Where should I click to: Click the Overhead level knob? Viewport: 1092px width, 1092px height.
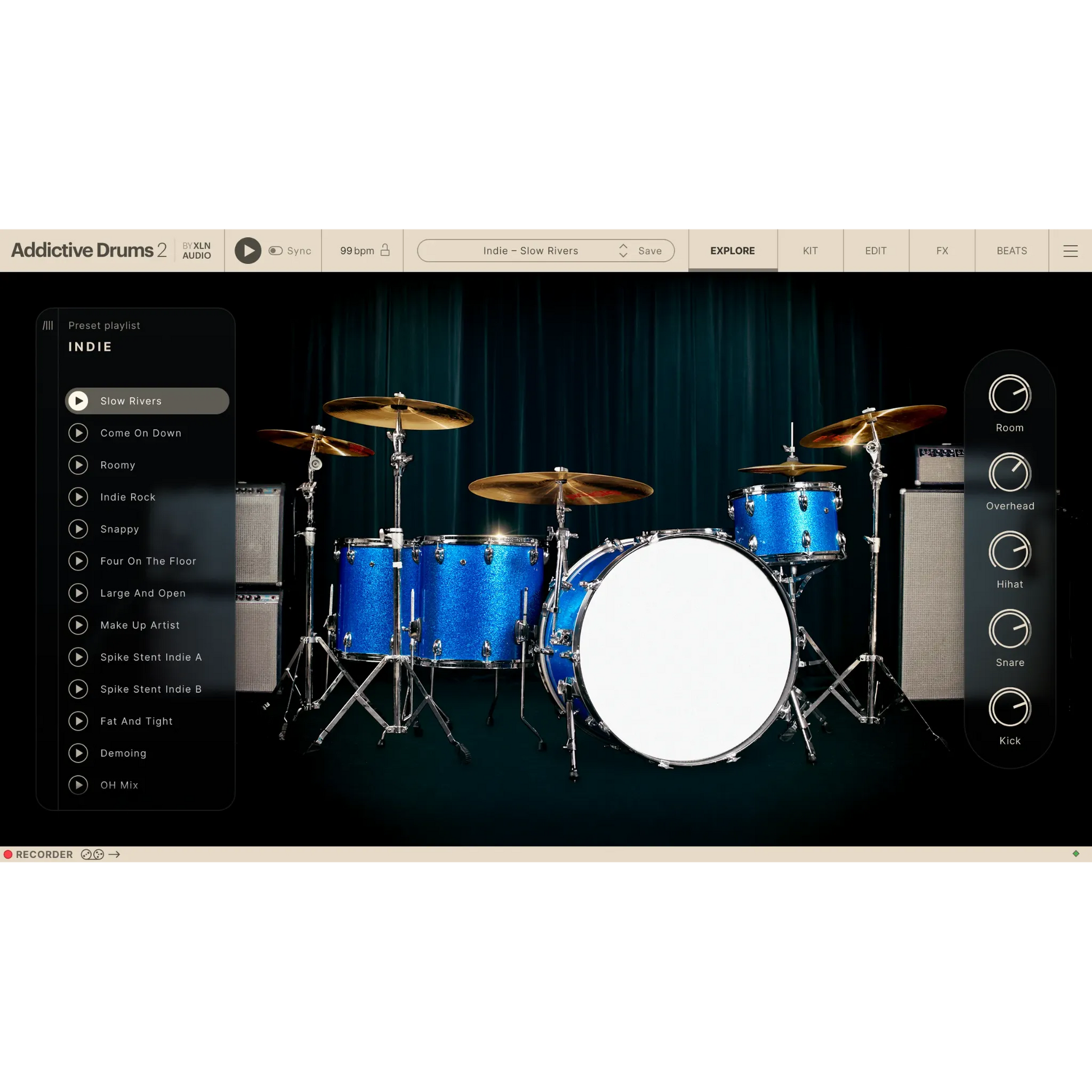click(x=1010, y=473)
